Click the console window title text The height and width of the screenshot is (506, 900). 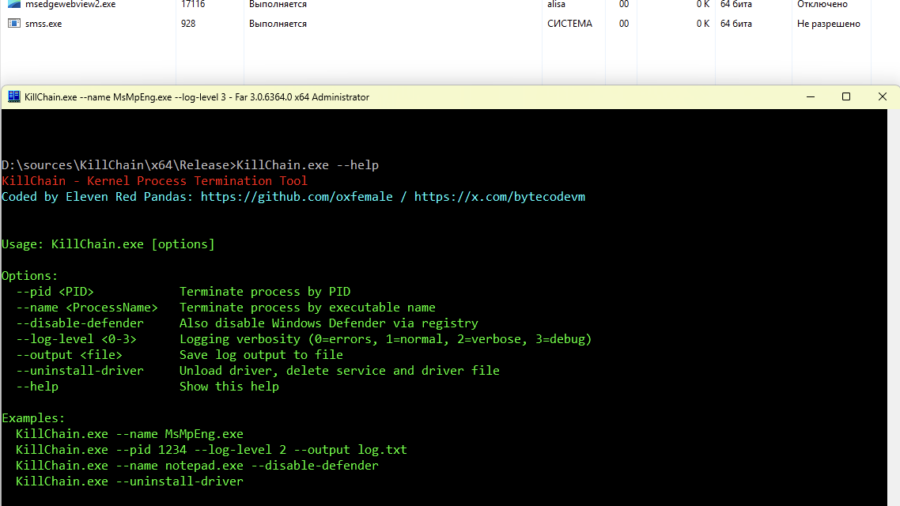click(197, 97)
